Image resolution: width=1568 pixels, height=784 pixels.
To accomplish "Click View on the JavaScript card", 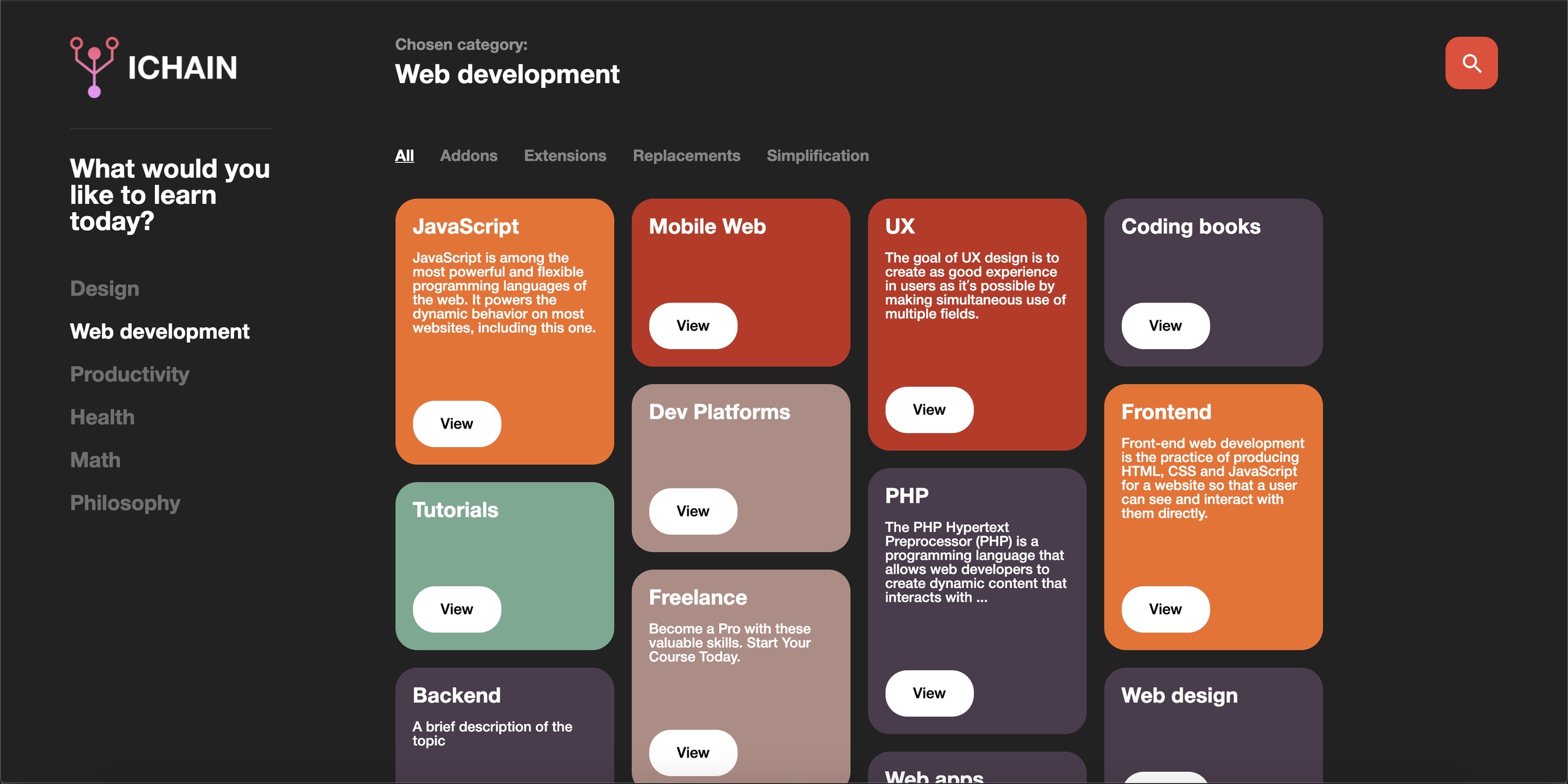I will pos(456,424).
